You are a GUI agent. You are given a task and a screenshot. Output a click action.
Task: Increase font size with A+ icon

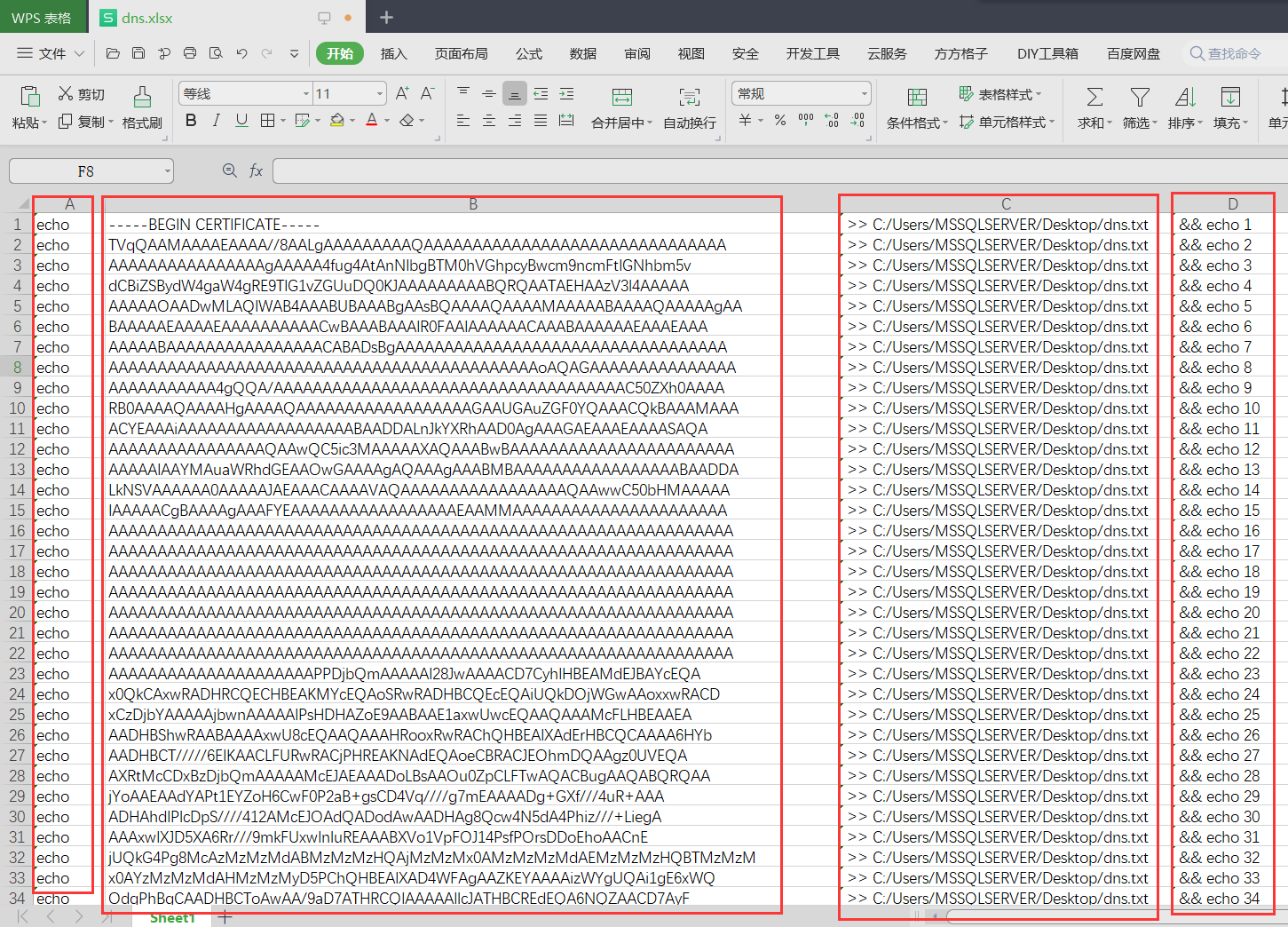tap(402, 93)
